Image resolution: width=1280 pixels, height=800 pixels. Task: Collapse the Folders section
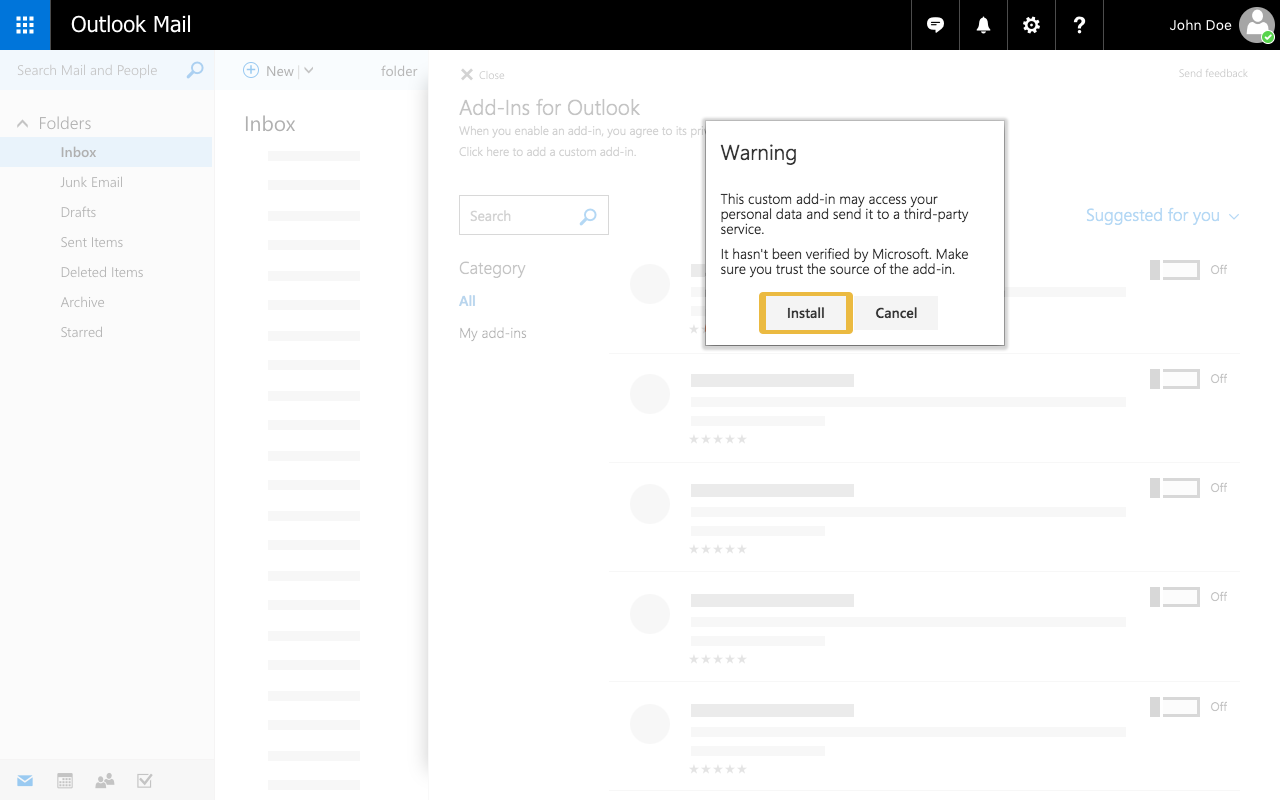(22, 124)
